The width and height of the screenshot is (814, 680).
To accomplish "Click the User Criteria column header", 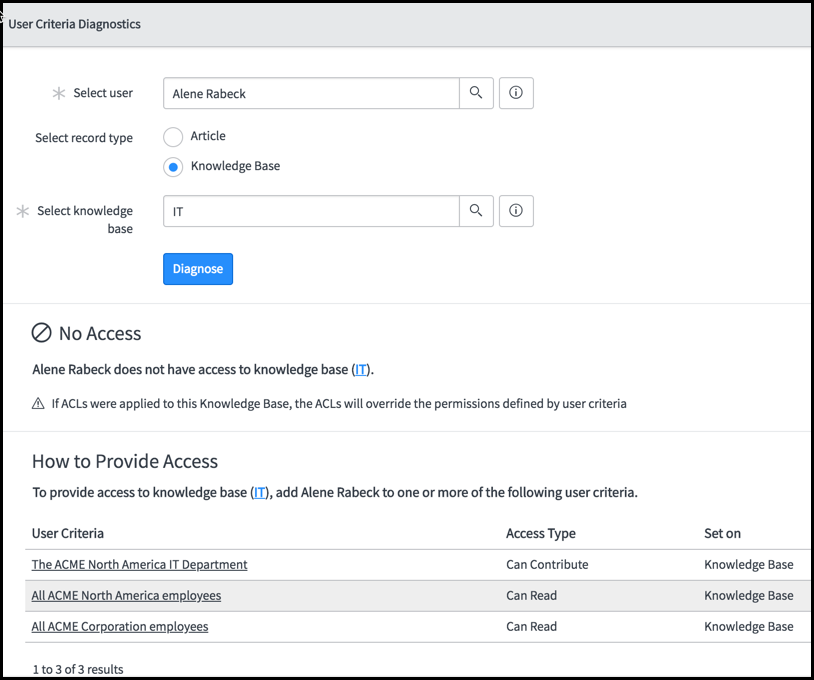I will [x=67, y=533].
